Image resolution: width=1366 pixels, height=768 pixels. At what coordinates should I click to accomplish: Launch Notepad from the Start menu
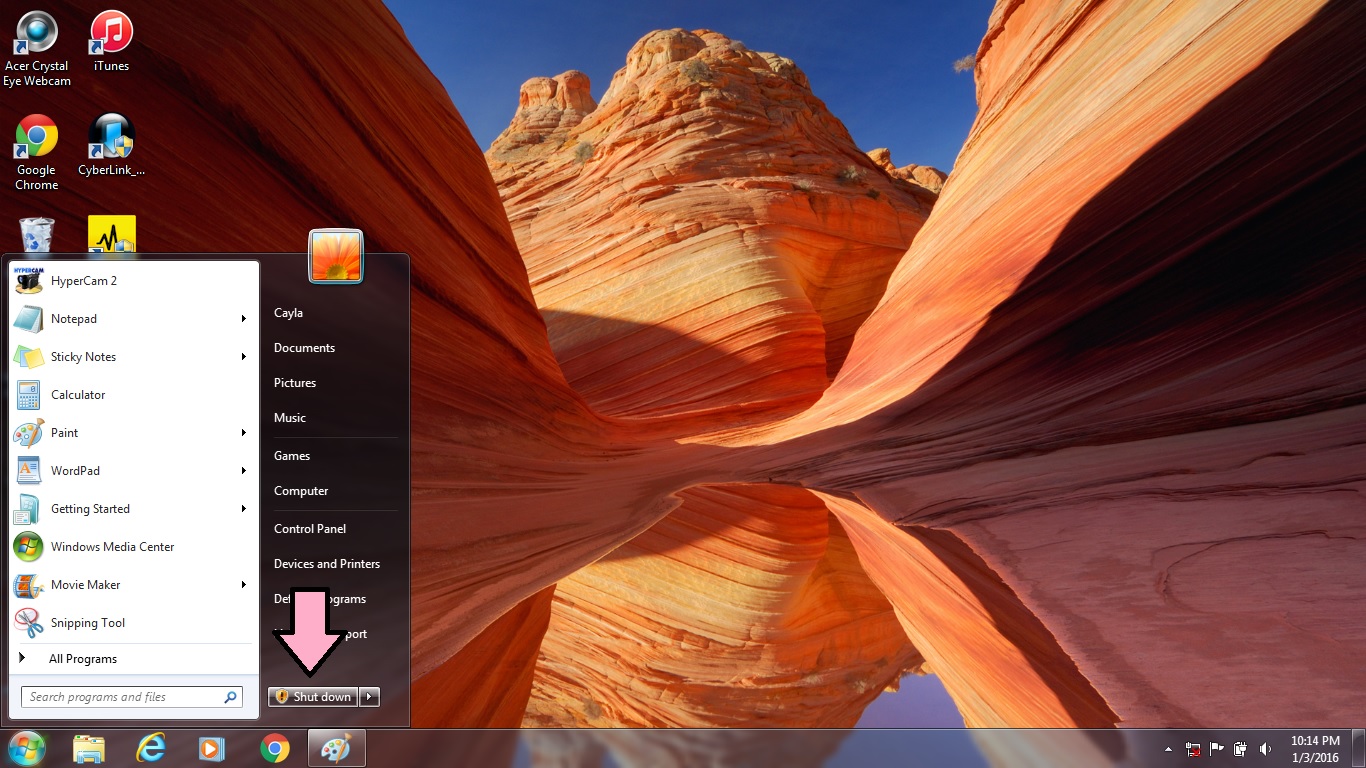133,319
